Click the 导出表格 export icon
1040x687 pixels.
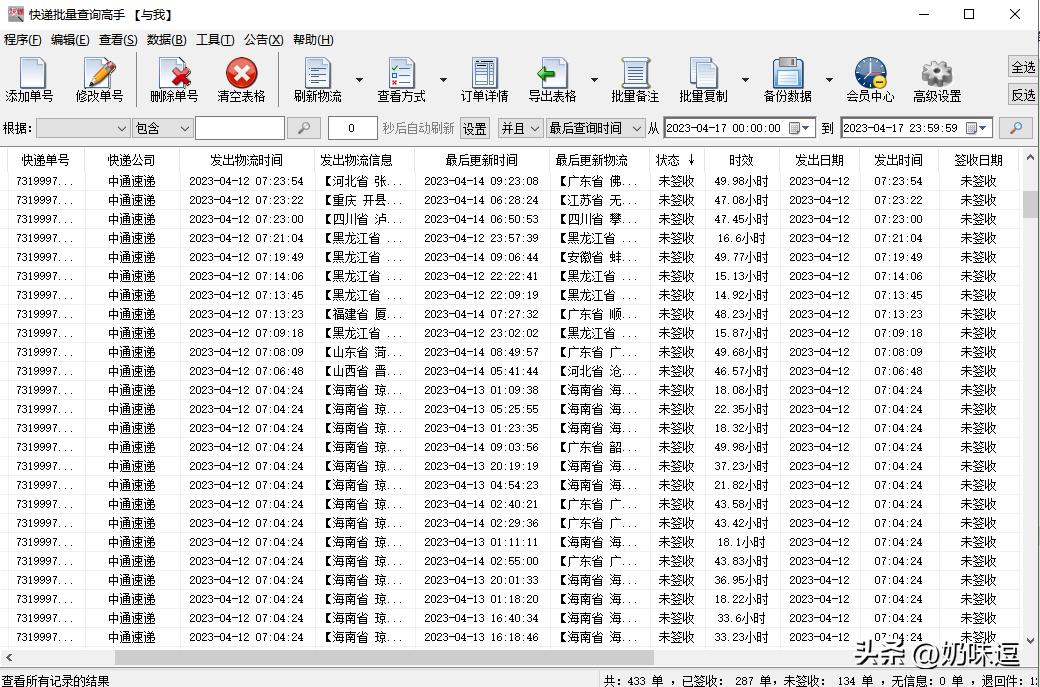553,78
